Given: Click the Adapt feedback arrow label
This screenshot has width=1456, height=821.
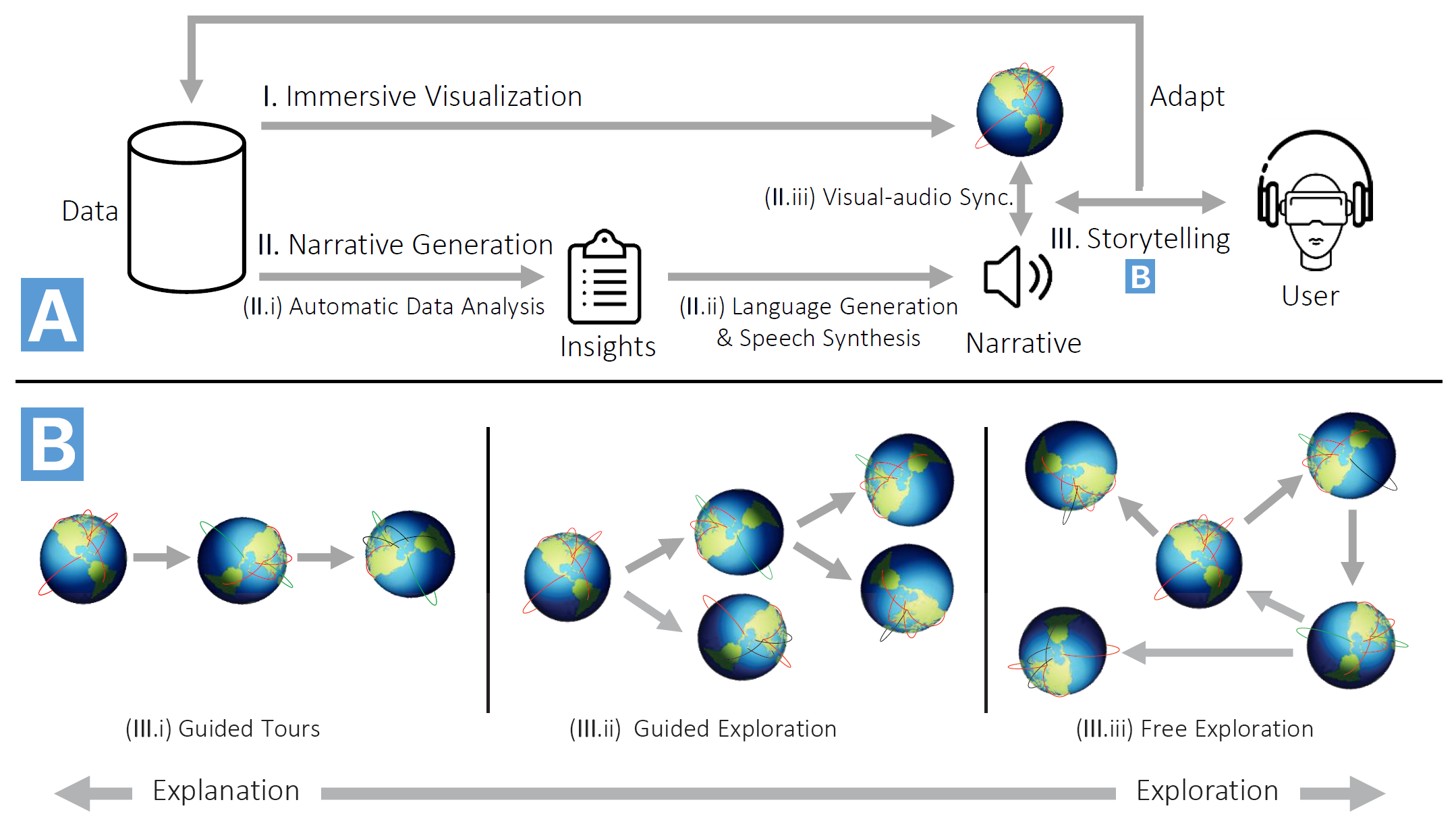Looking at the screenshot, I should click(1187, 94).
